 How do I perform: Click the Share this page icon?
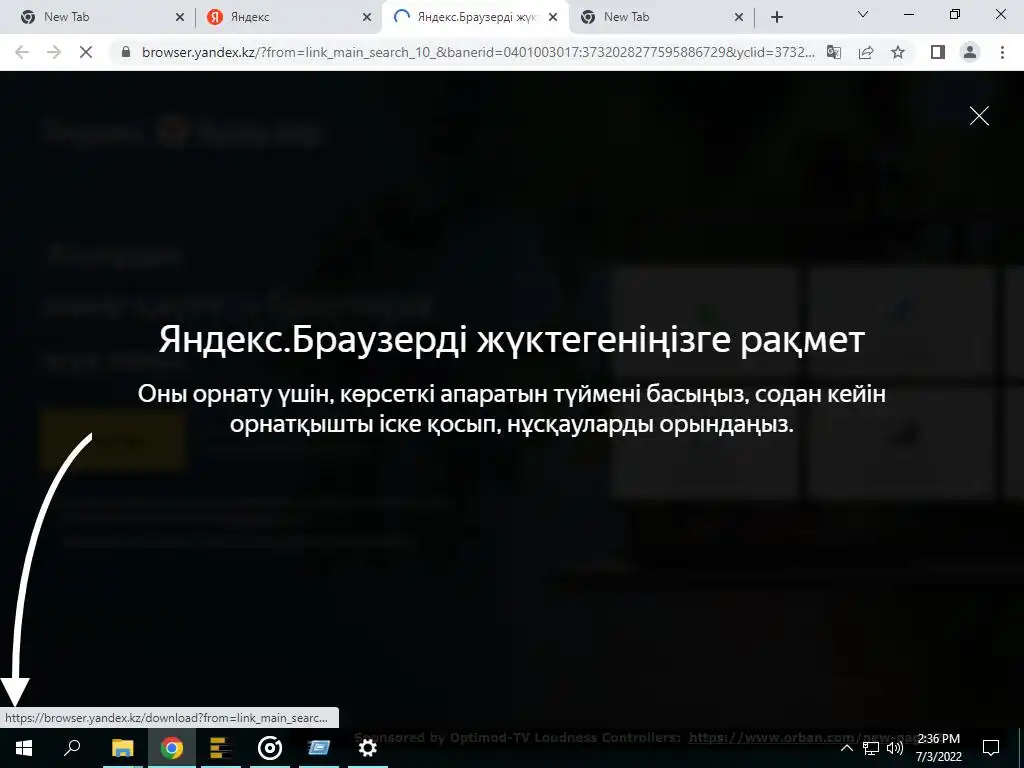point(866,52)
